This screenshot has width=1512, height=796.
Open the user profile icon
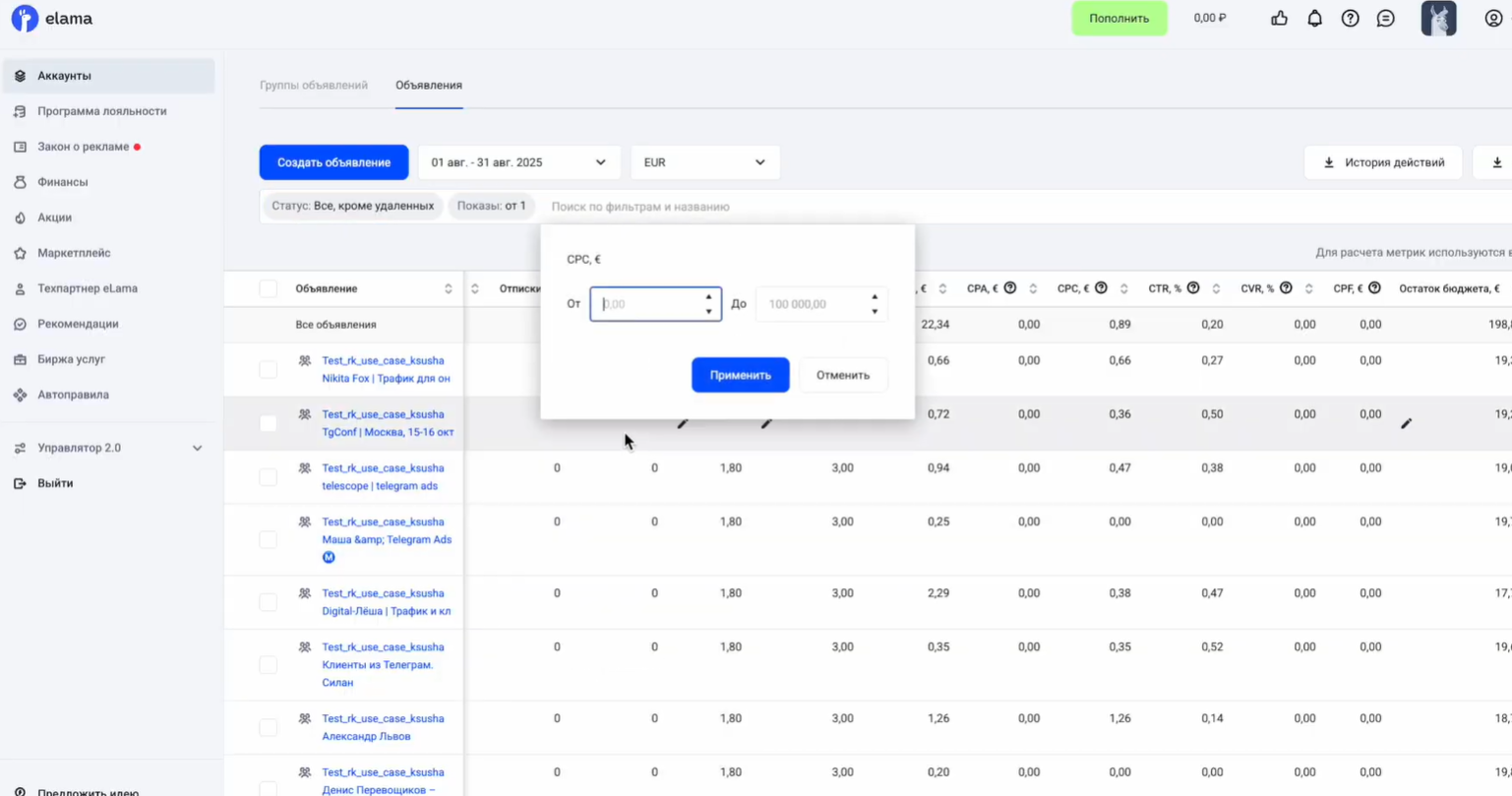click(1492, 19)
